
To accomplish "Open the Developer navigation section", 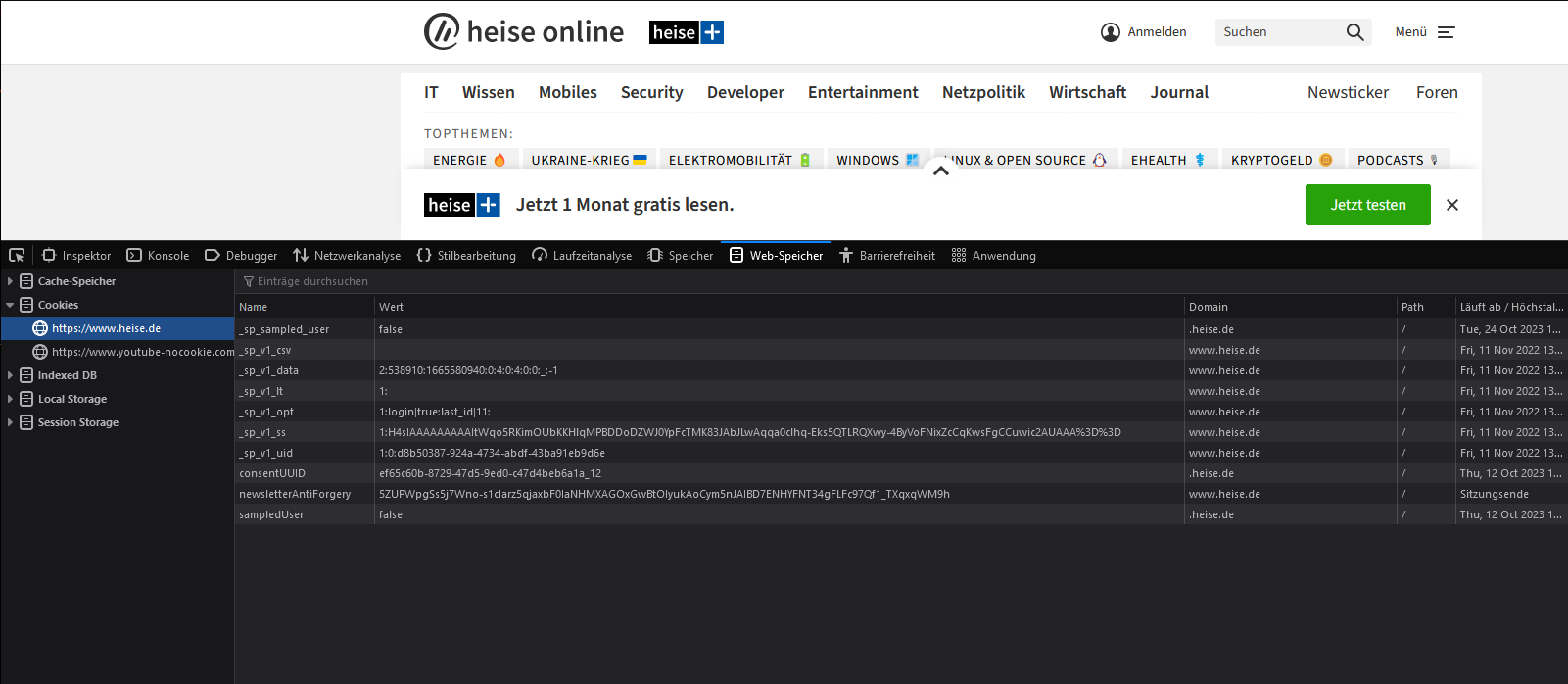I will (745, 92).
